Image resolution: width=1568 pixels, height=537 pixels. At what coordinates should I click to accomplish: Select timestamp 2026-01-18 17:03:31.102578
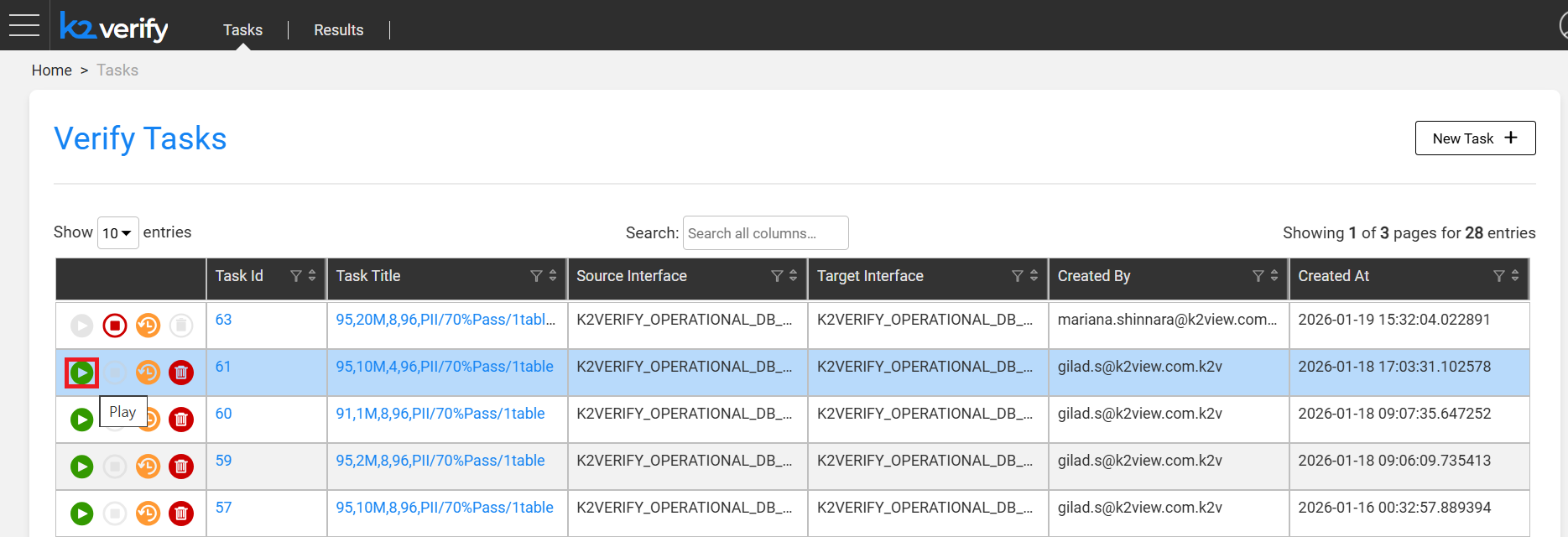1394,367
